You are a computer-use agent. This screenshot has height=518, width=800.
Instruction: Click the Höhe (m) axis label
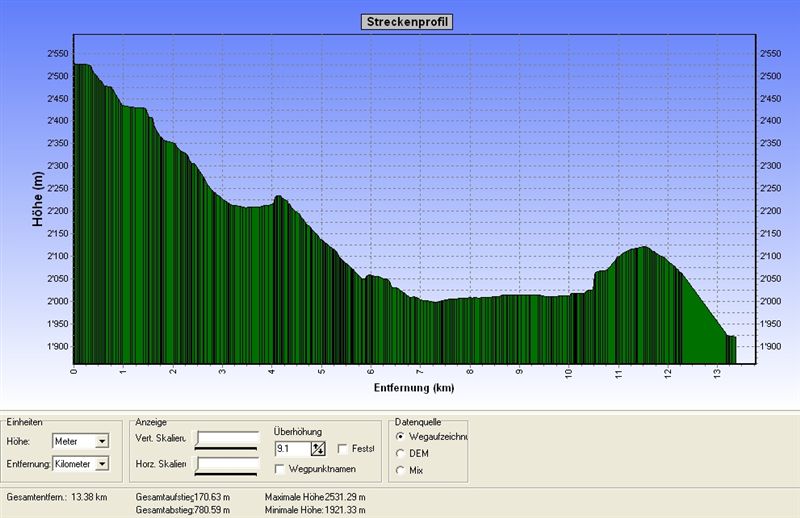click(x=38, y=198)
